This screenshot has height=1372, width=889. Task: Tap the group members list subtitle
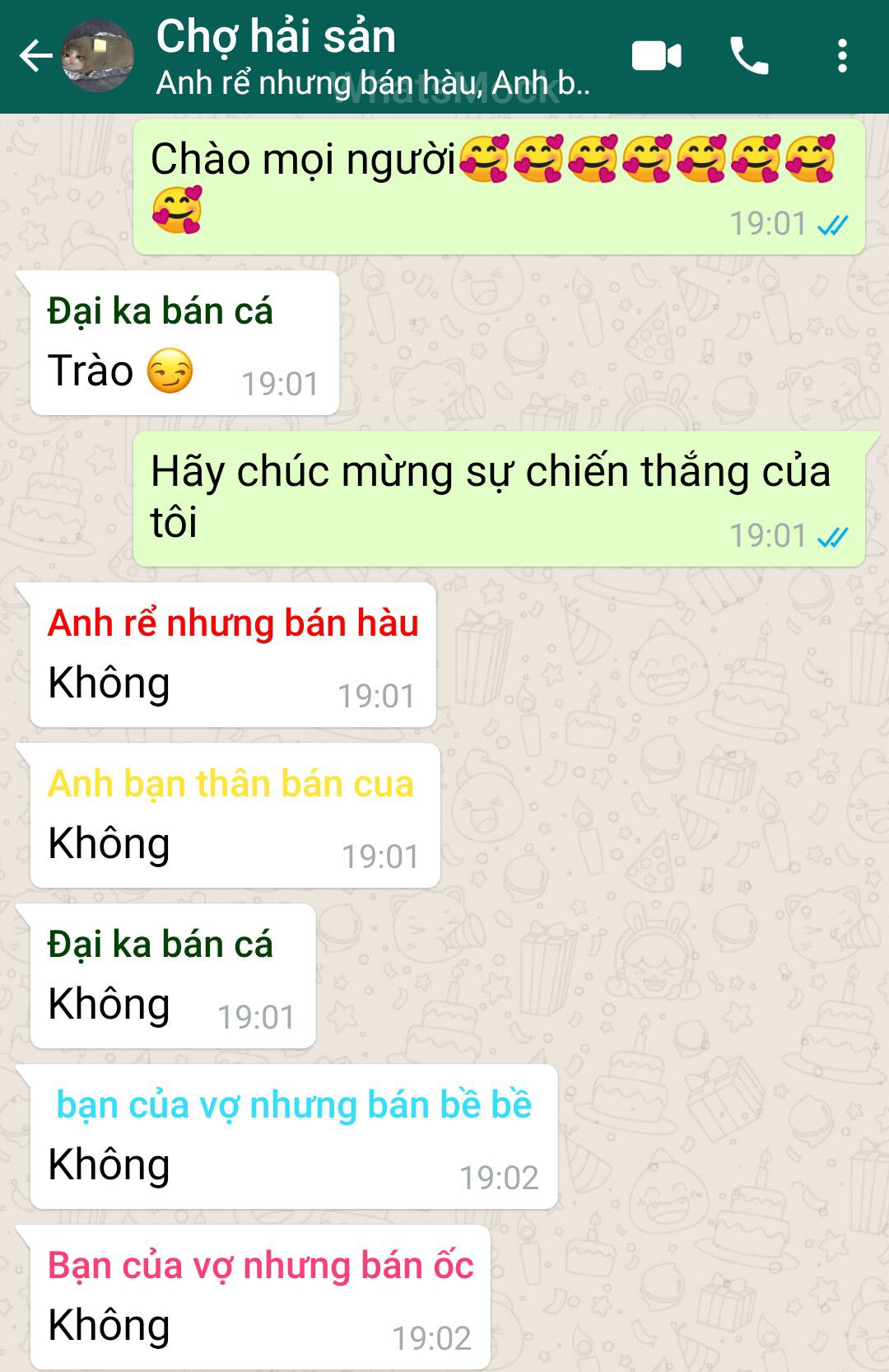pos(373,83)
